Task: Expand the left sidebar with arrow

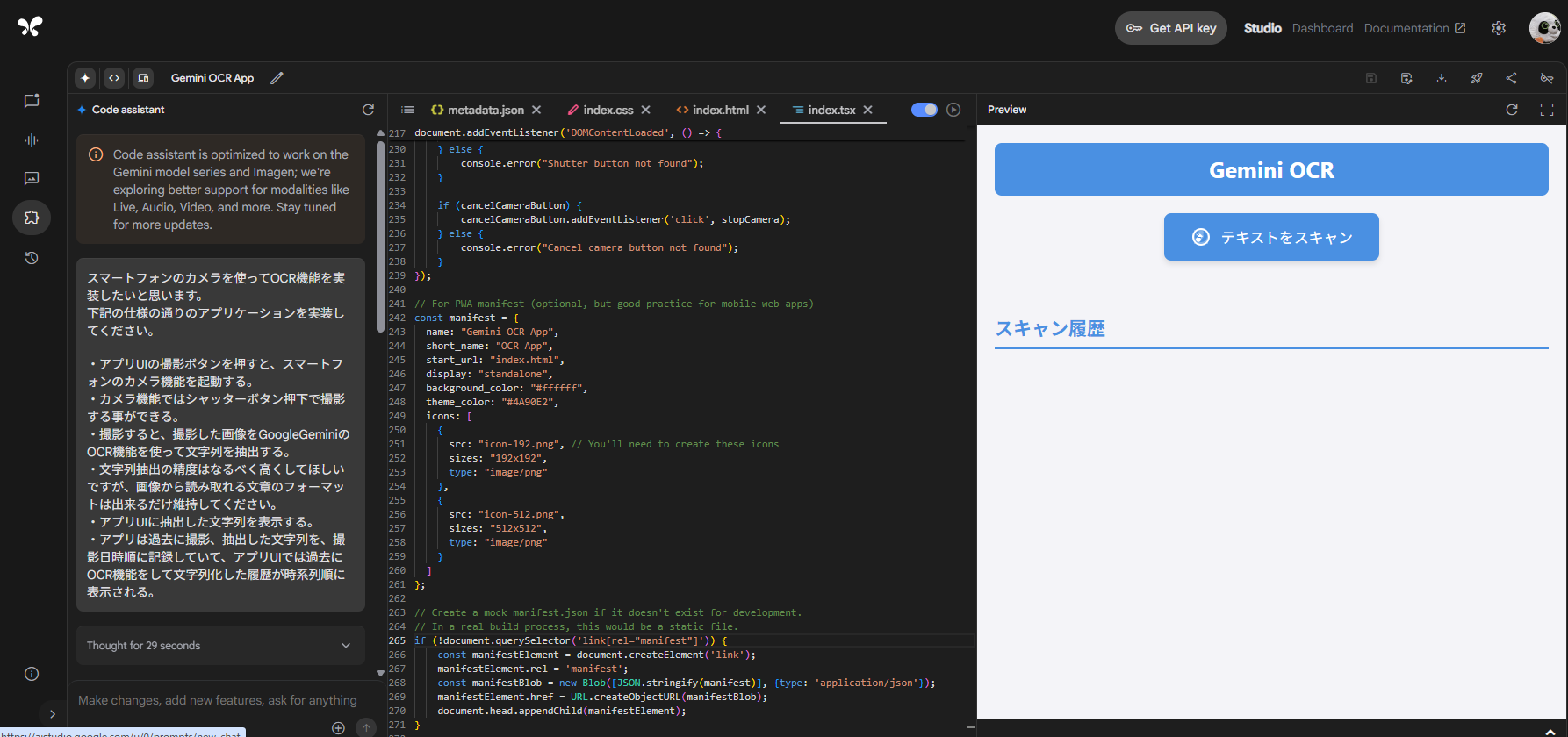Action: (53, 714)
